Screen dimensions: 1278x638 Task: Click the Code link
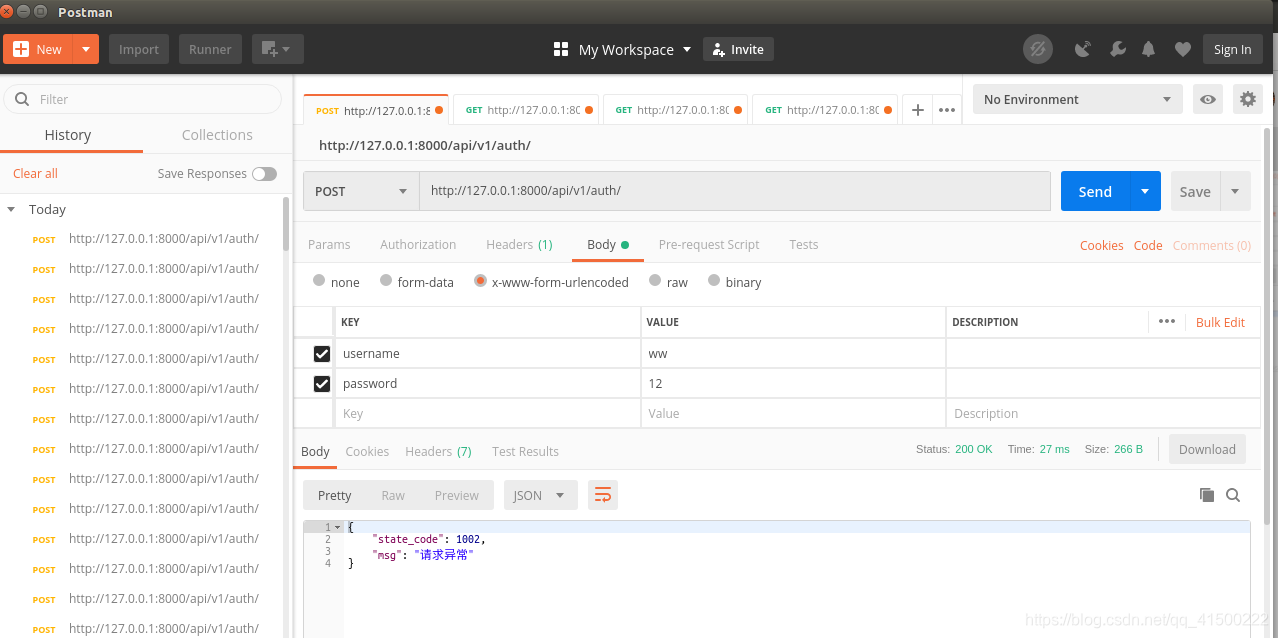(1148, 245)
